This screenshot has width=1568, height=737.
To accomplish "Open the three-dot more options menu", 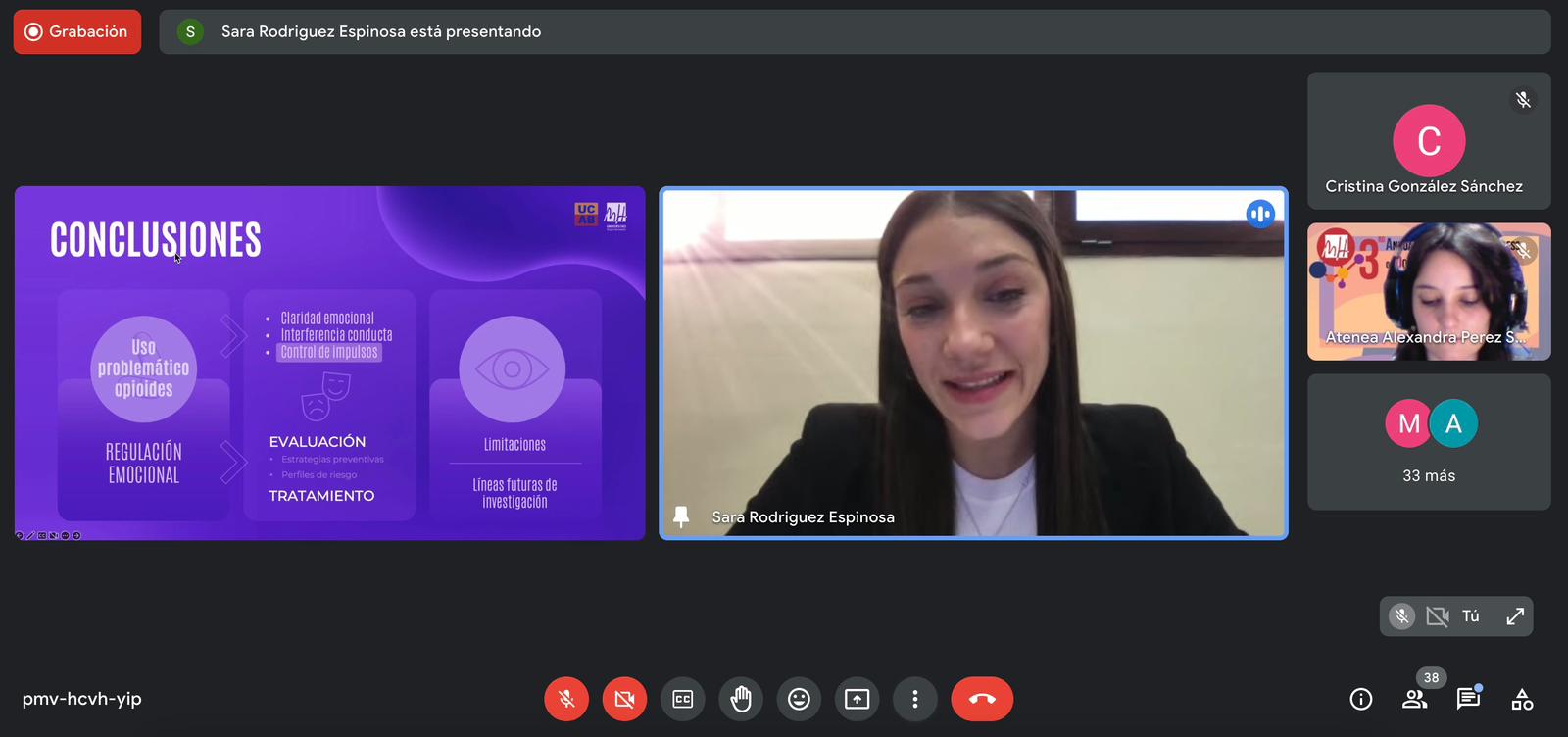I will click(x=915, y=699).
